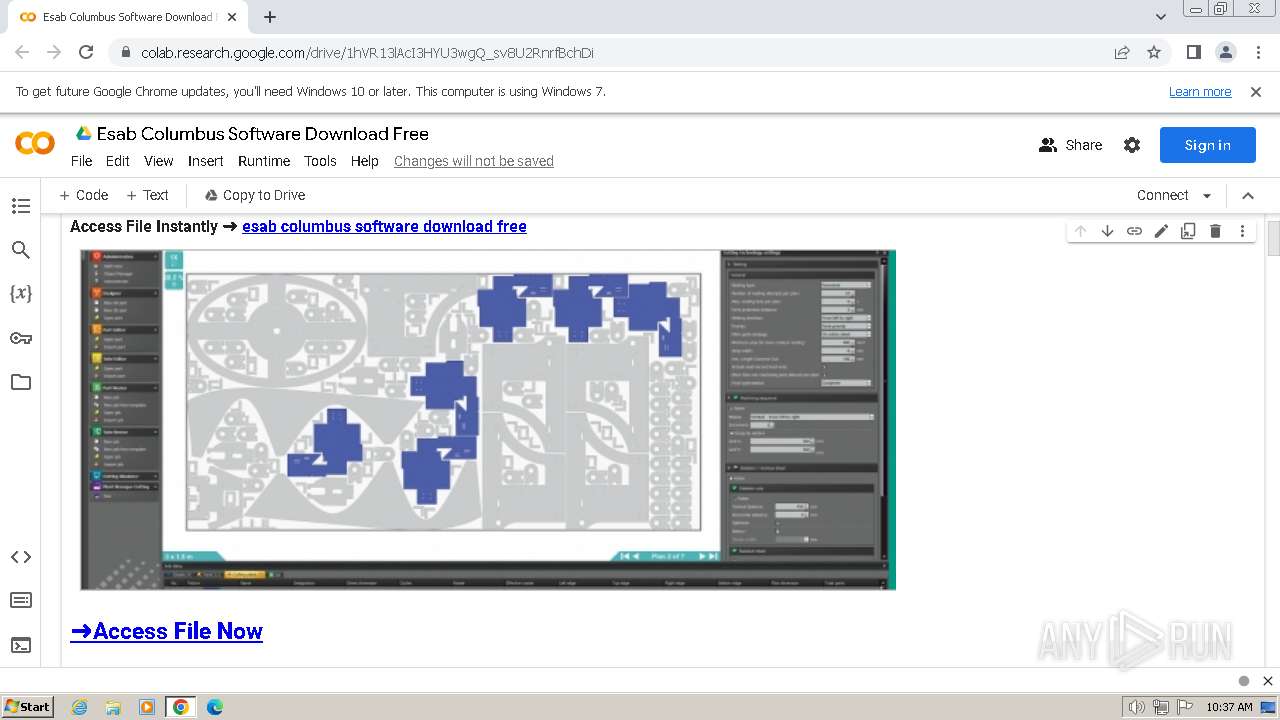1280x720 pixels.
Task: Open the settings gear icon
Action: click(1132, 145)
